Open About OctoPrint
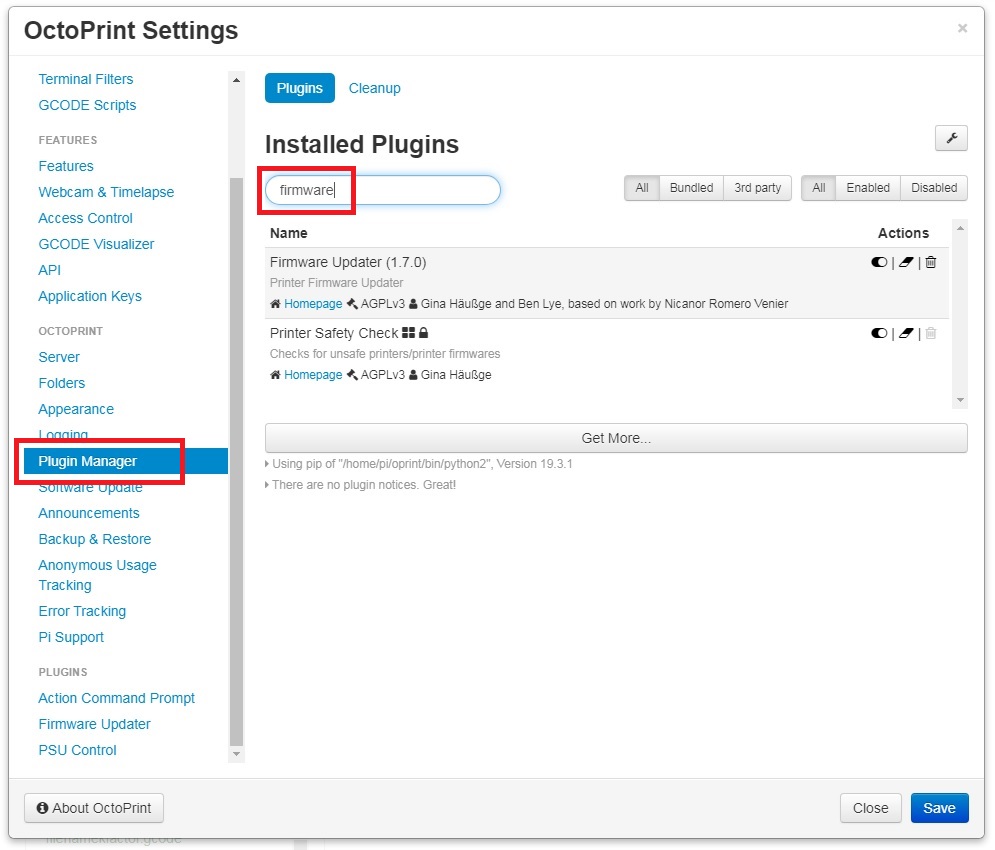Viewport: 995px width, 850px height. click(x=94, y=808)
